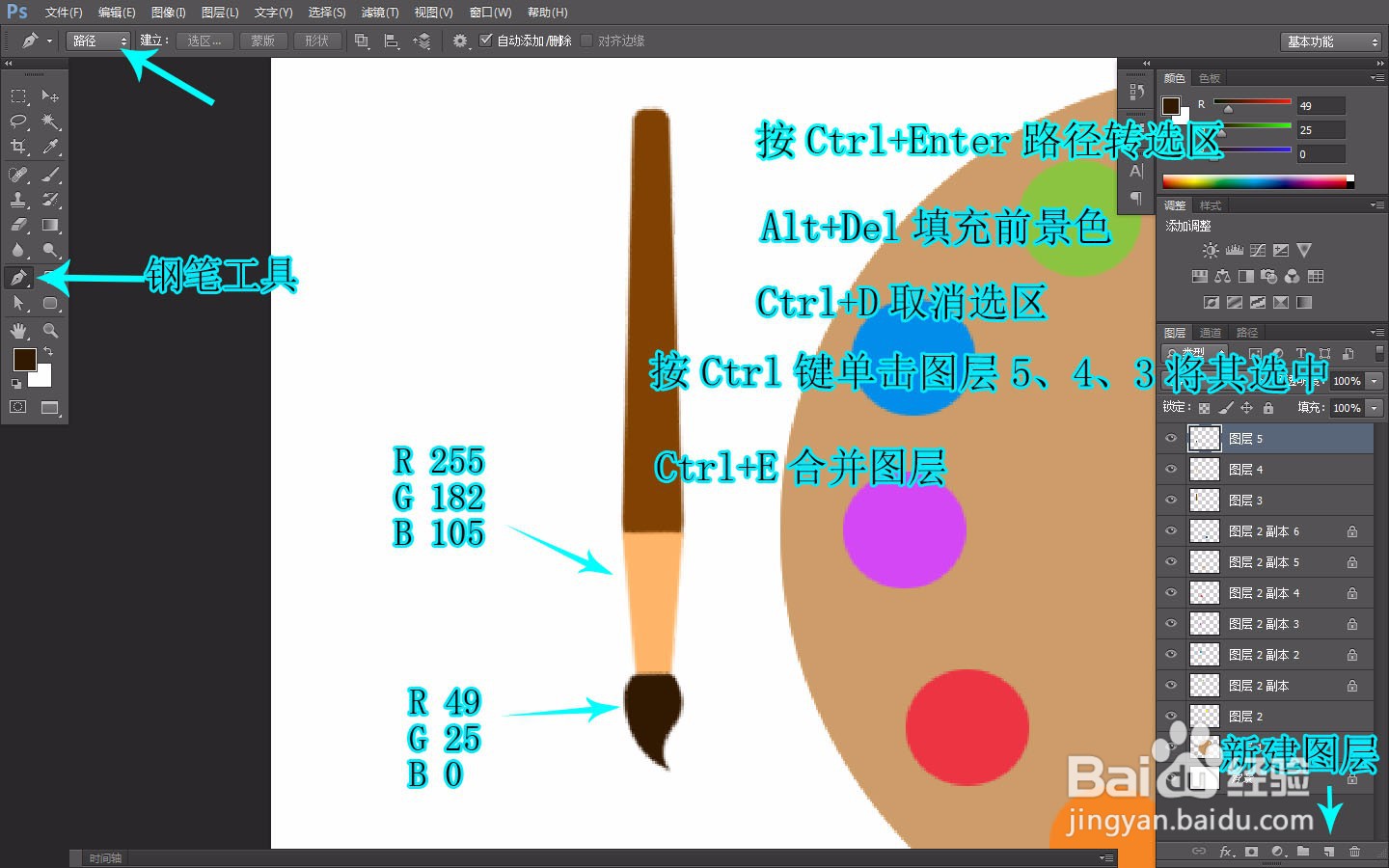Switch to the 通道 tab
The width and height of the screenshot is (1389, 868).
pos(1211,333)
